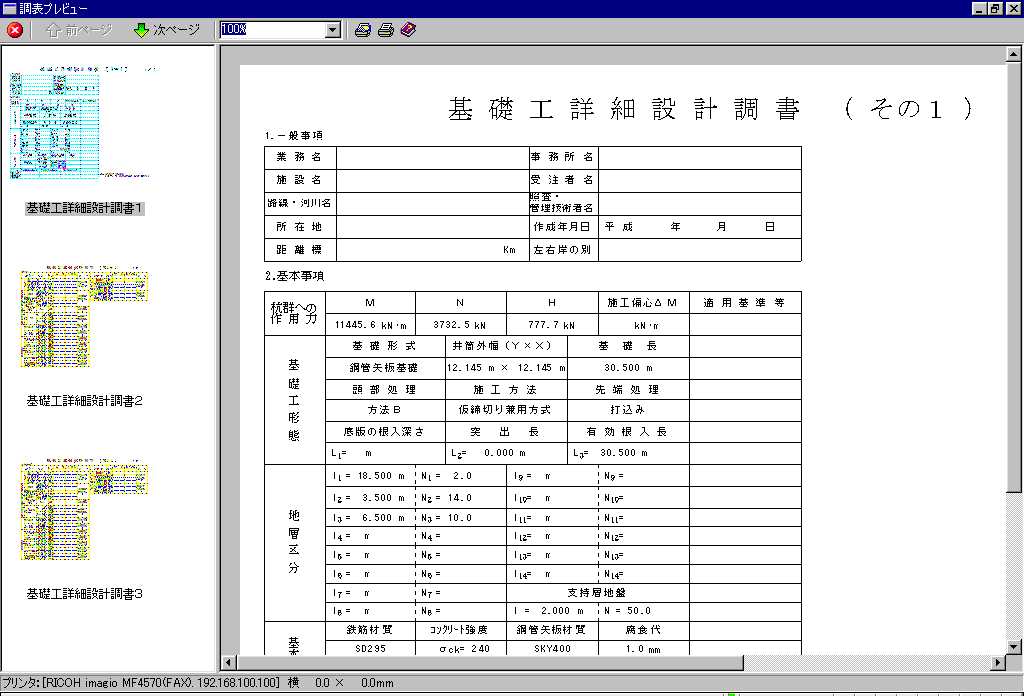Click the SD295 cell

370,648
